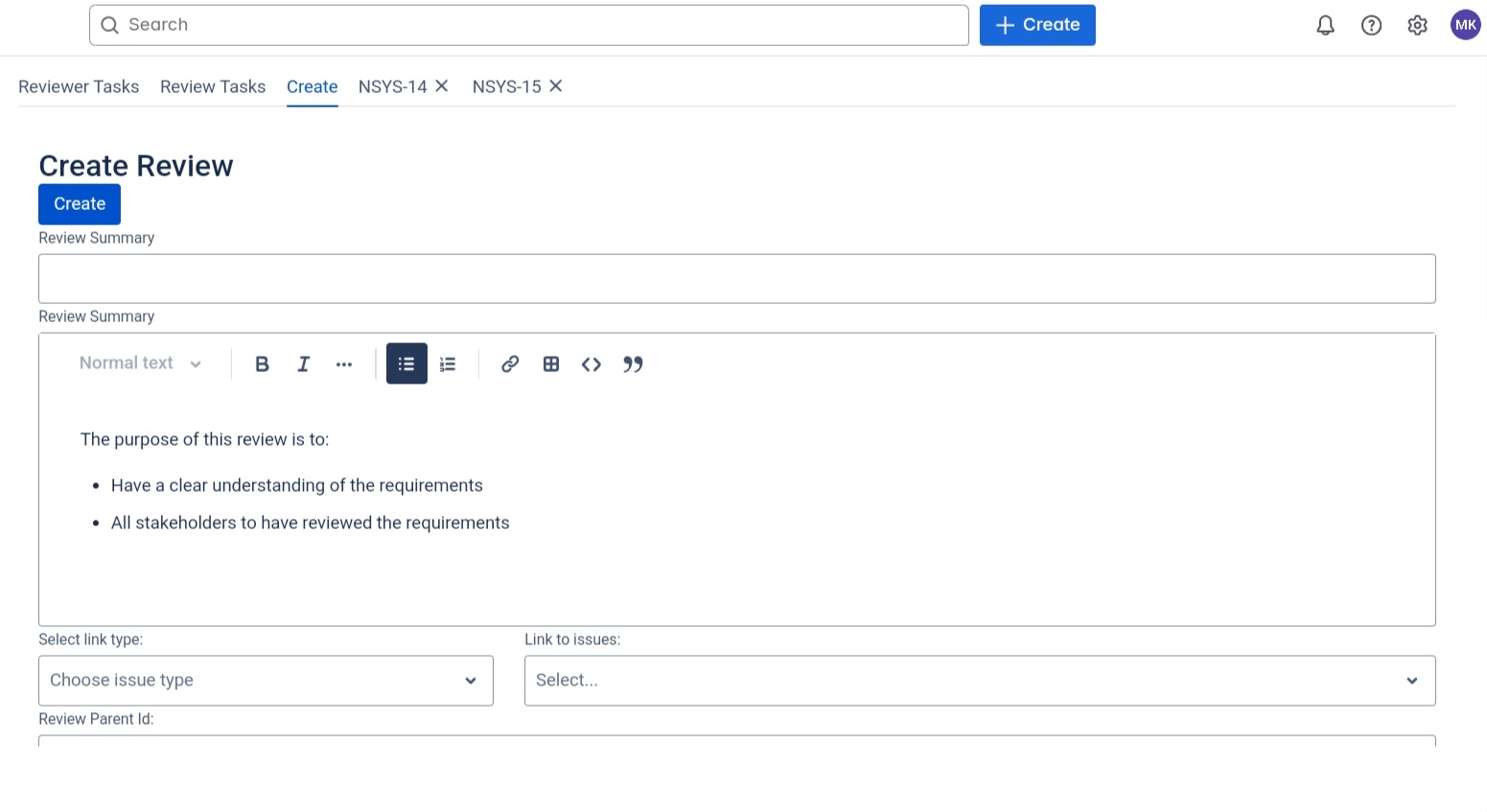Expand the Choose issue type dropdown

[x=266, y=681]
